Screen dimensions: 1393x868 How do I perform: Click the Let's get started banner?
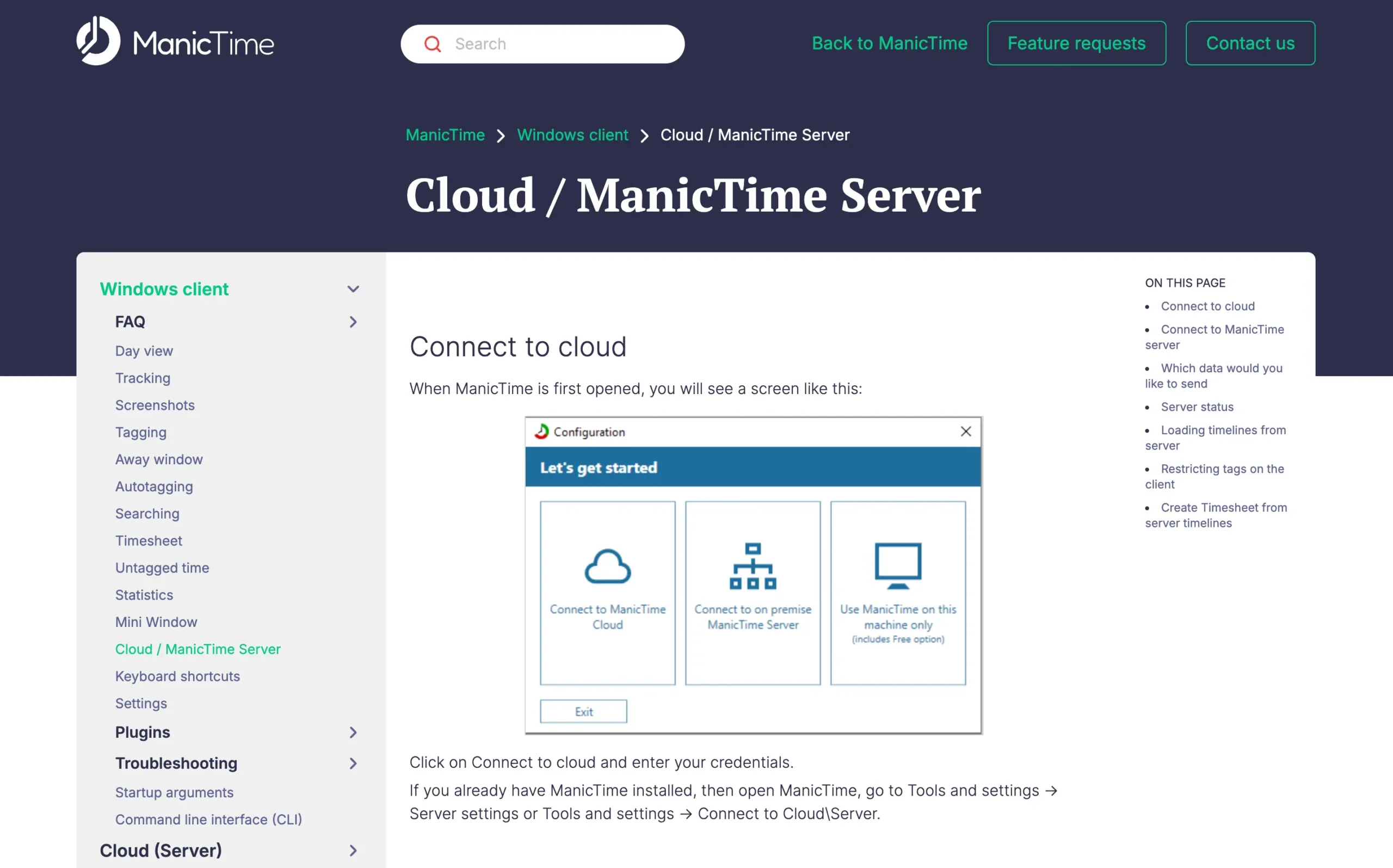[753, 468]
